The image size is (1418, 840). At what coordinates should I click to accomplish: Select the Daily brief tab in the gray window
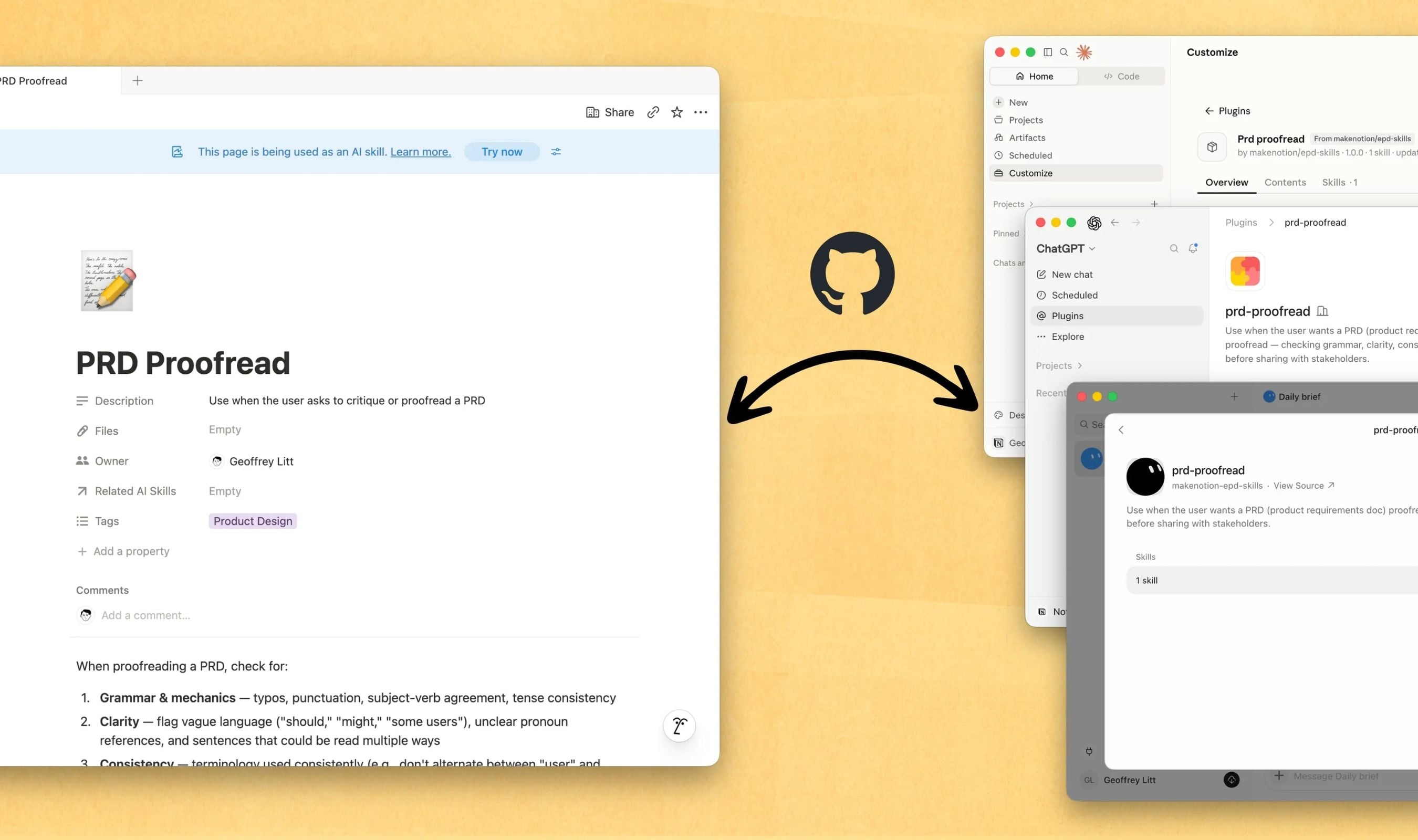point(1291,397)
